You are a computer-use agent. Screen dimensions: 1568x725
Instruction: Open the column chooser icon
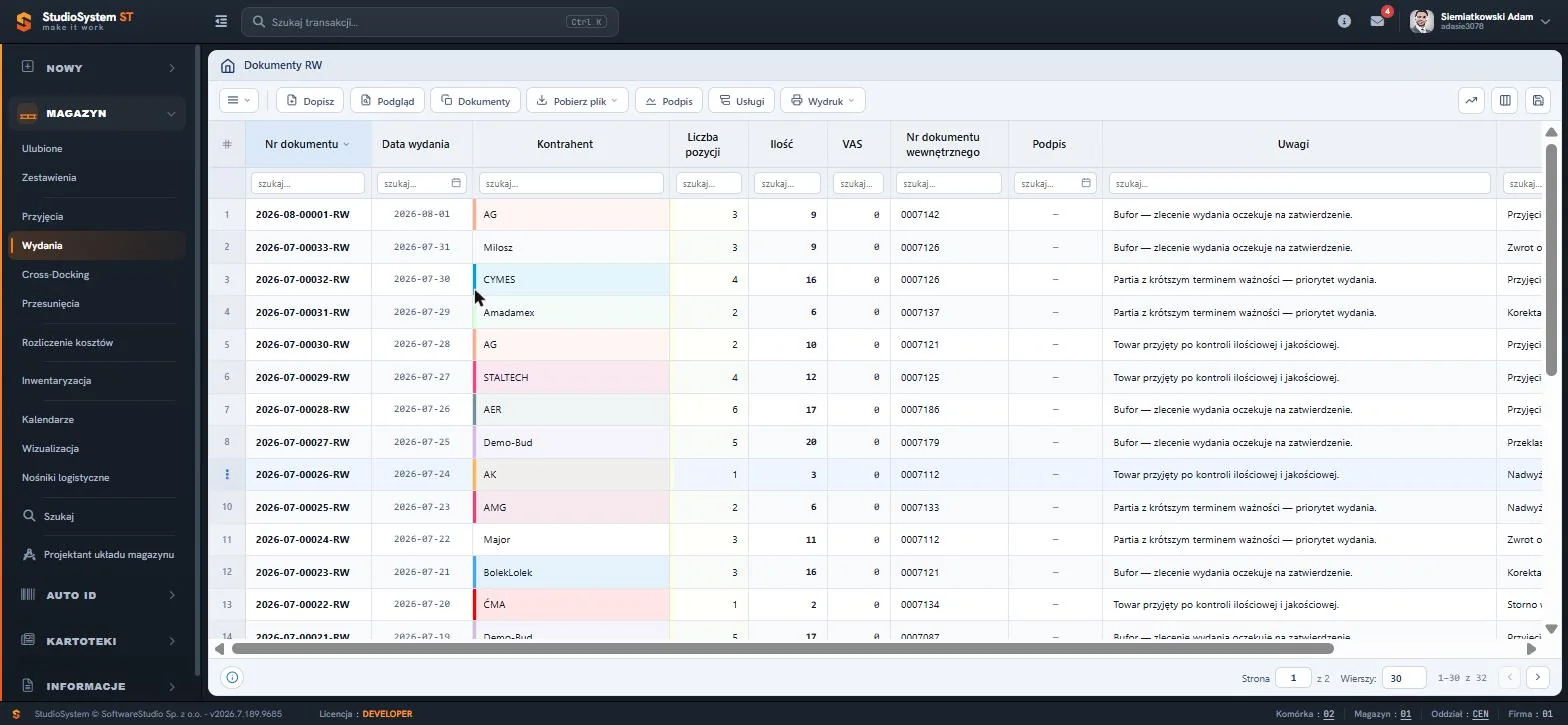(1504, 100)
